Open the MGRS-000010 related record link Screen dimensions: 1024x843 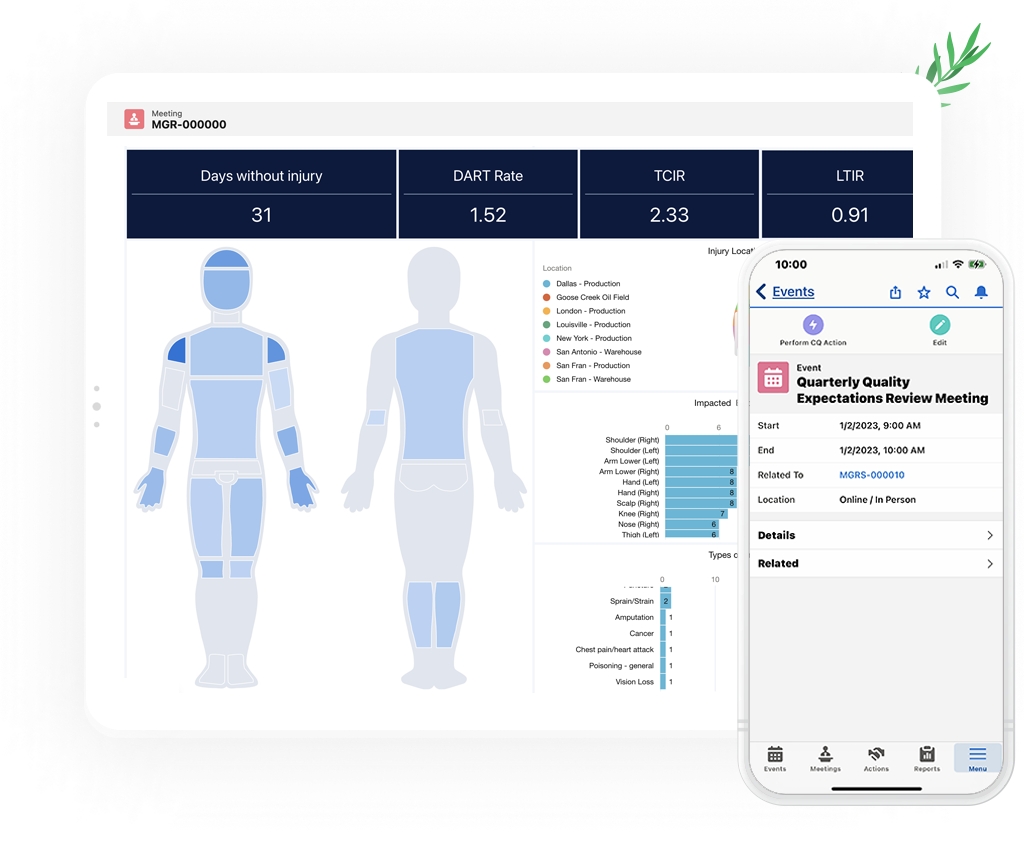pos(872,475)
